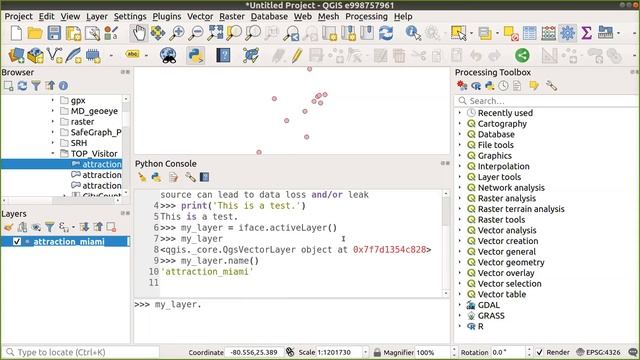640x360 pixels.
Task: Expand the Vector geometry group
Action: [x=460, y=262]
